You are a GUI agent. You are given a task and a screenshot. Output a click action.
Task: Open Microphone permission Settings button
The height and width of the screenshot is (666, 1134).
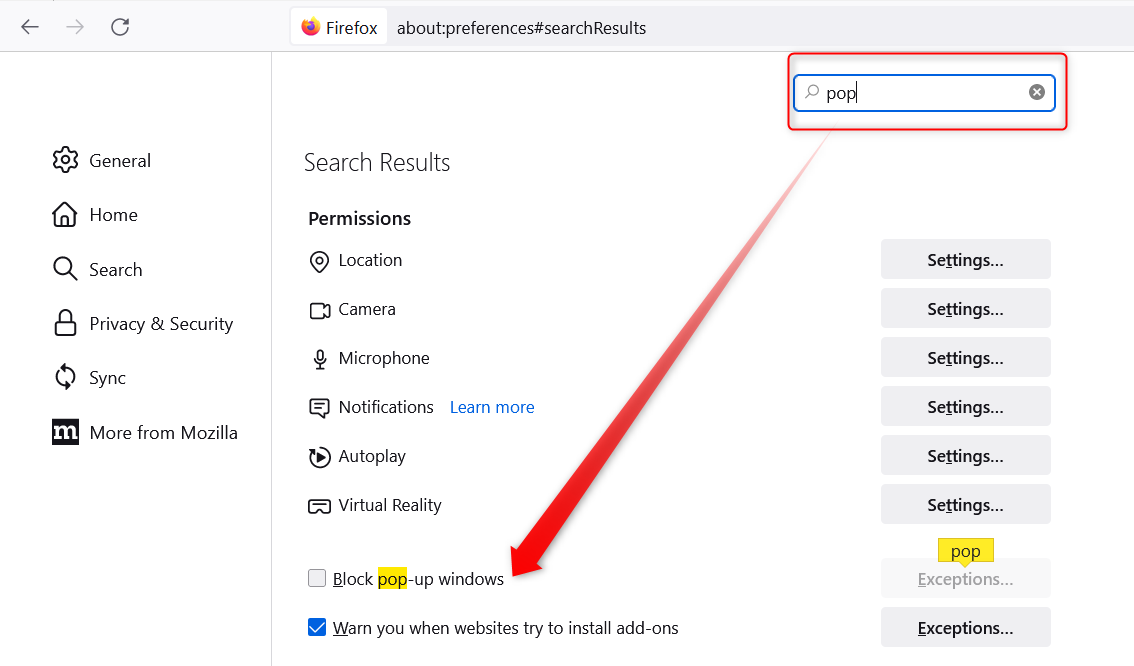tap(965, 358)
